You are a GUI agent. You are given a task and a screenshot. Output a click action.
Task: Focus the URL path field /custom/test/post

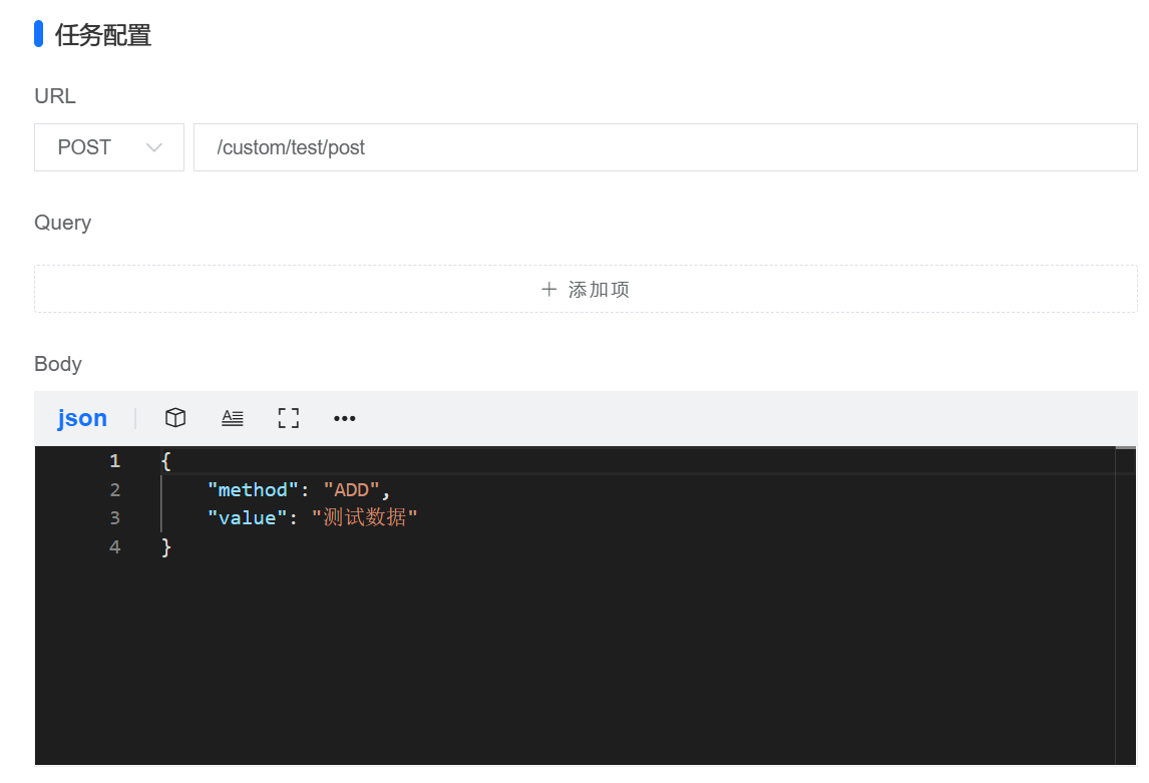click(664, 147)
